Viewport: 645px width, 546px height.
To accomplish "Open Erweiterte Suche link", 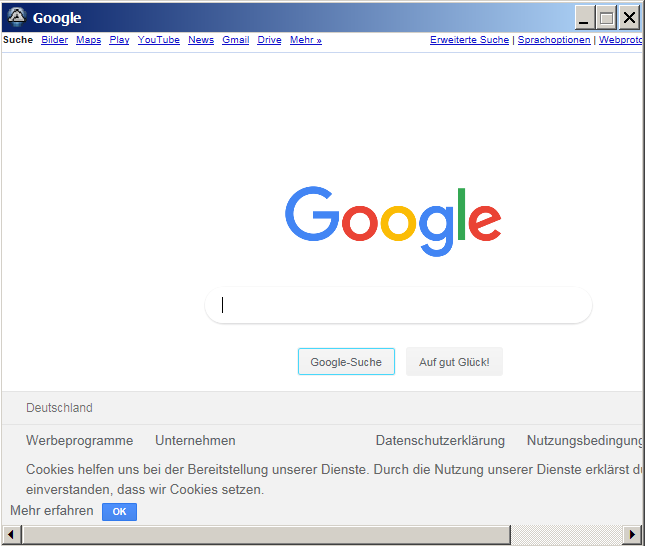I will (x=469, y=40).
